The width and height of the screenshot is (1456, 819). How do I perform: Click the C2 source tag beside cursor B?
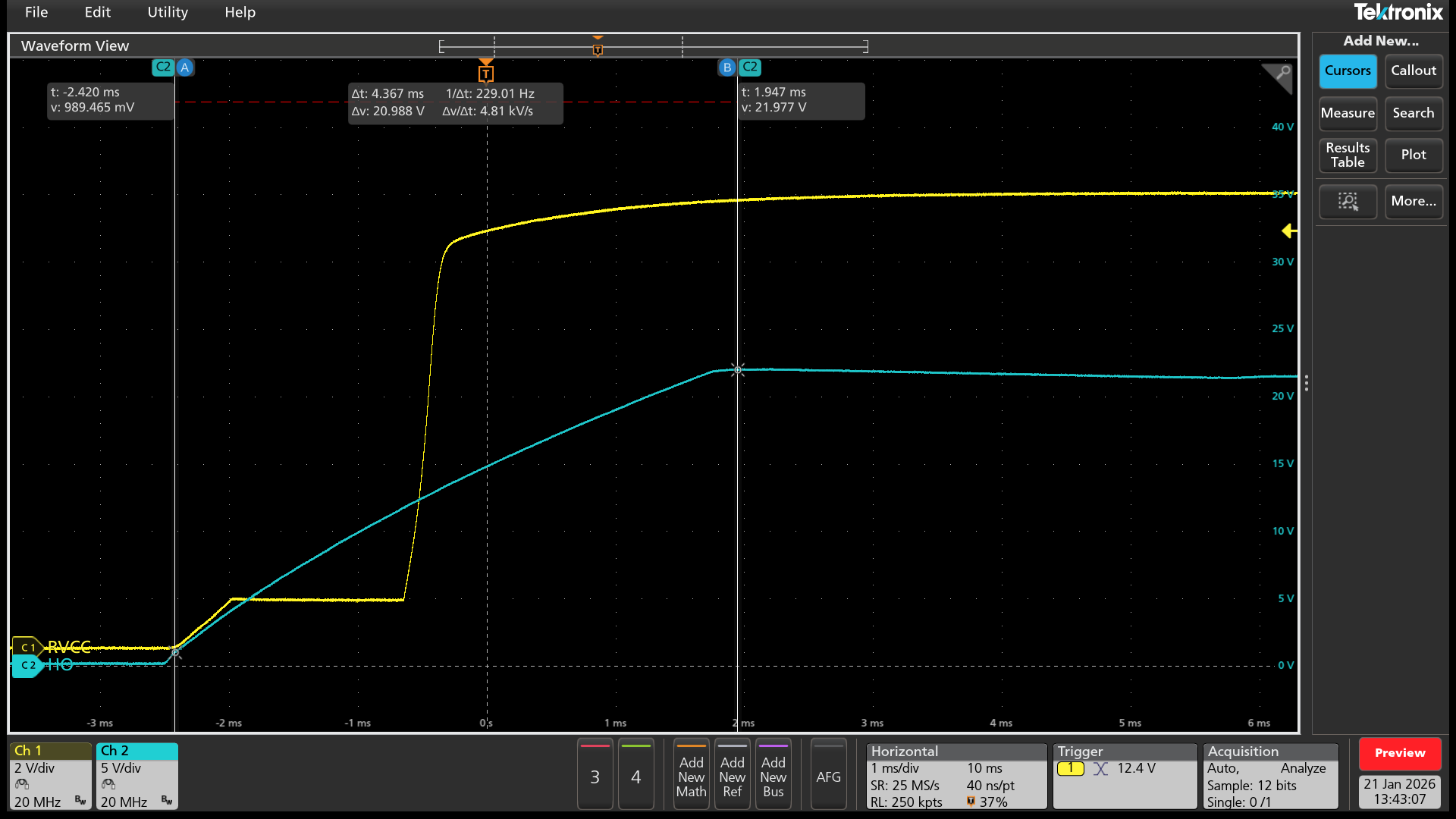750,67
